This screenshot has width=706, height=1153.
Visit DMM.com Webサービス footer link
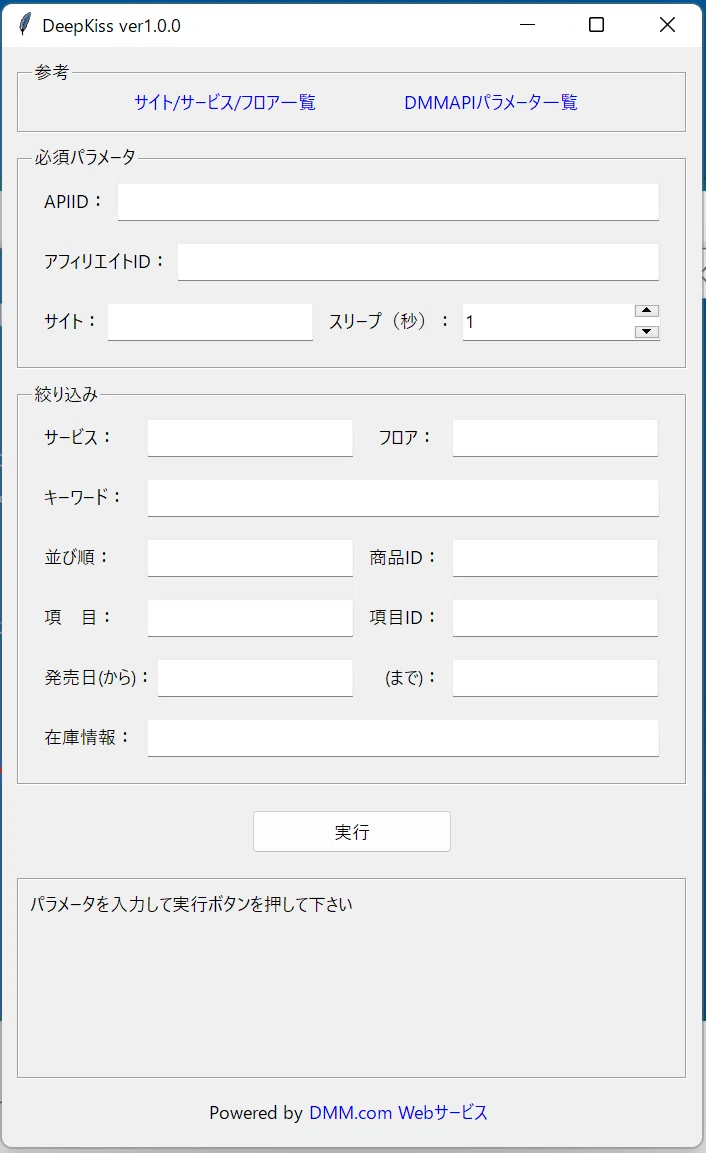tap(398, 1113)
